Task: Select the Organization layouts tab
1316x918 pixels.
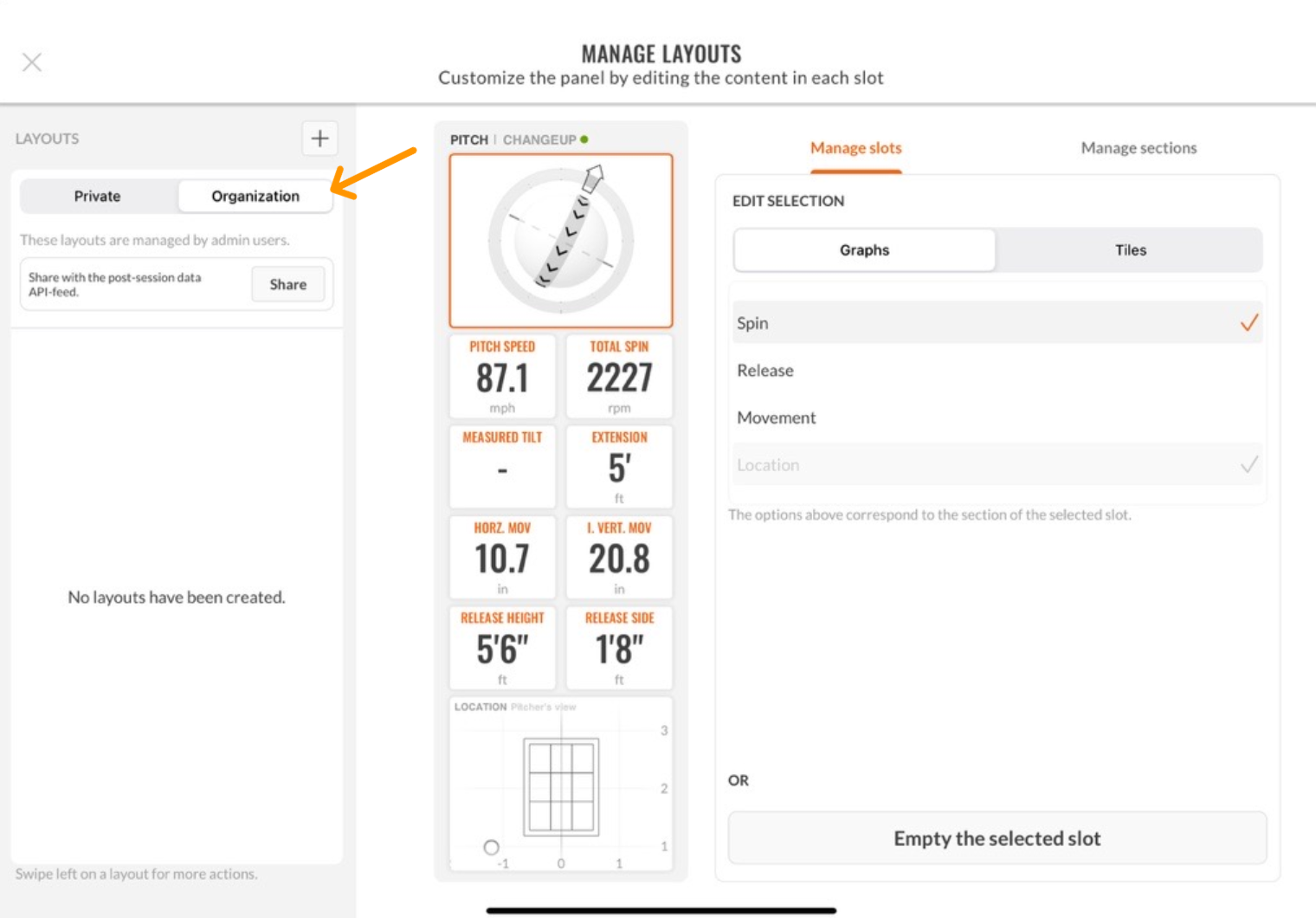Action: (x=255, y=197)
